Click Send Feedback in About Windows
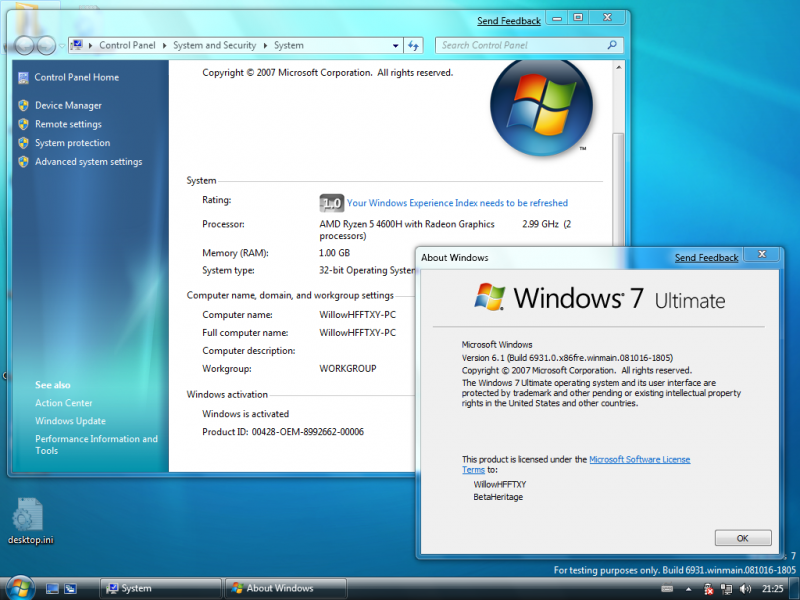The width and height of the screenshot is (800, 600). [707, 258]
